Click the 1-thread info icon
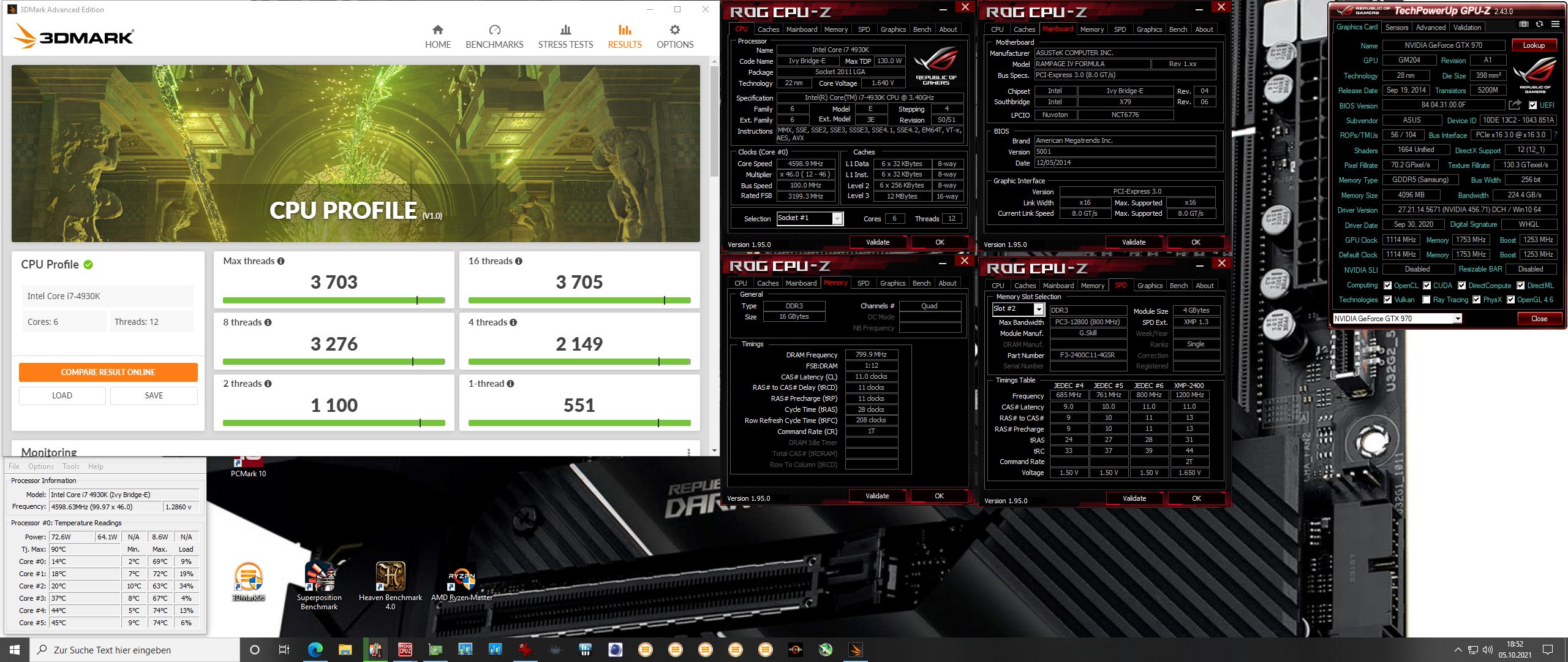 coord(510,384)
